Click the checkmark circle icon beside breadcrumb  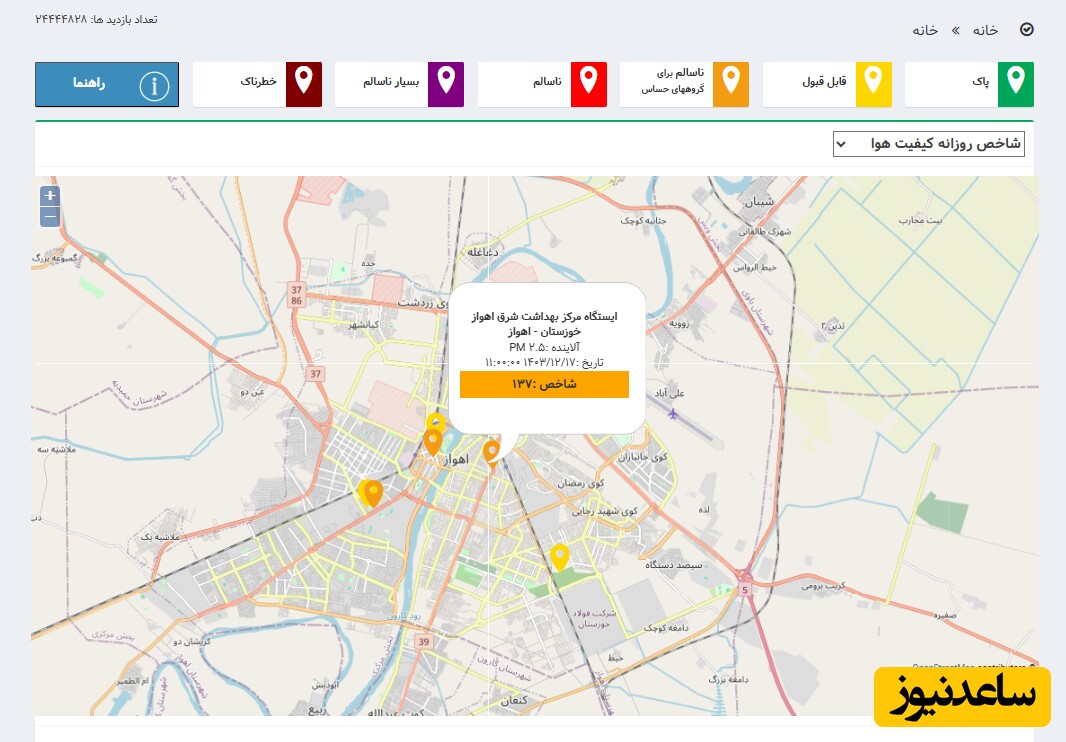[1027, 29]
